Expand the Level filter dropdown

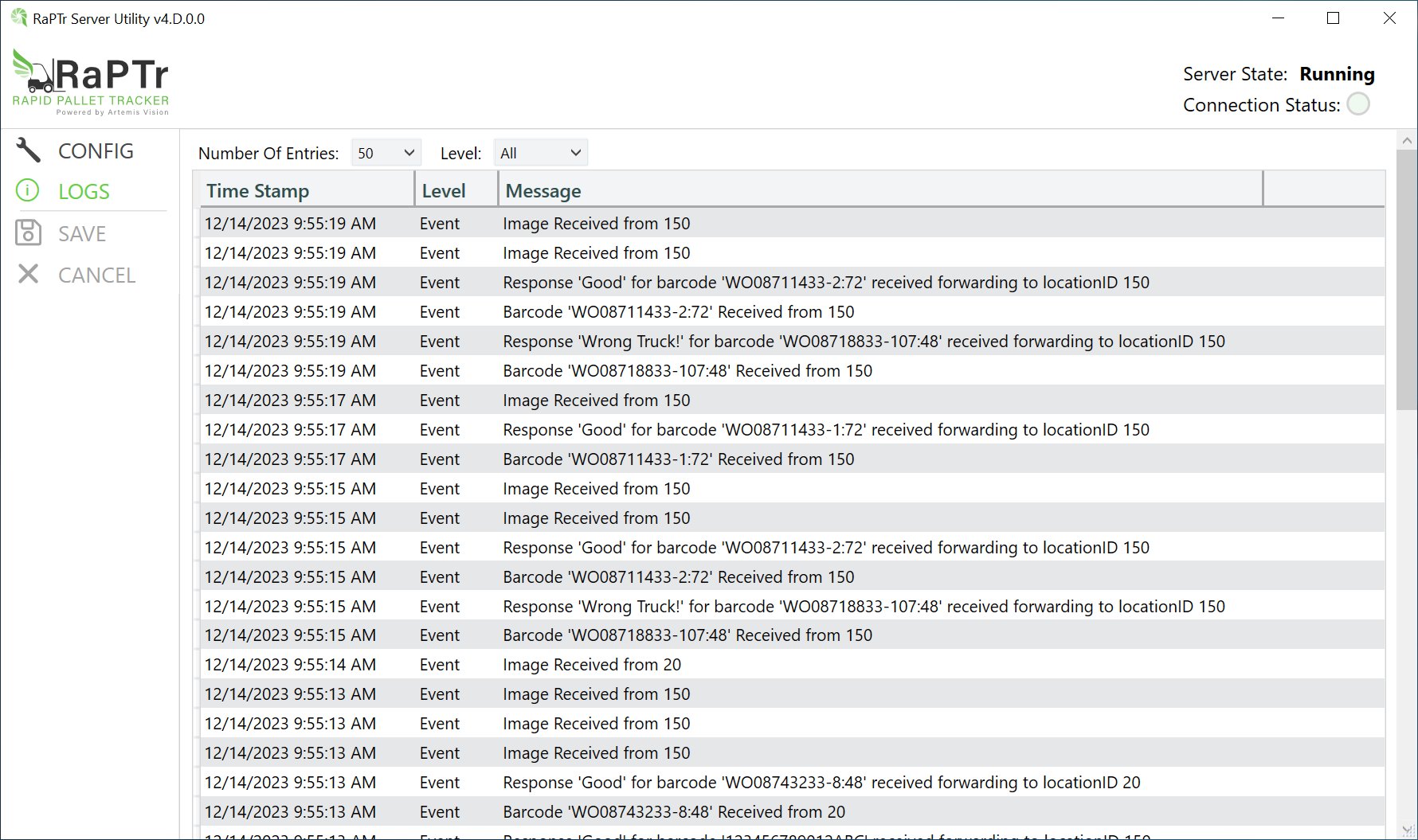[x=540, y=153]
